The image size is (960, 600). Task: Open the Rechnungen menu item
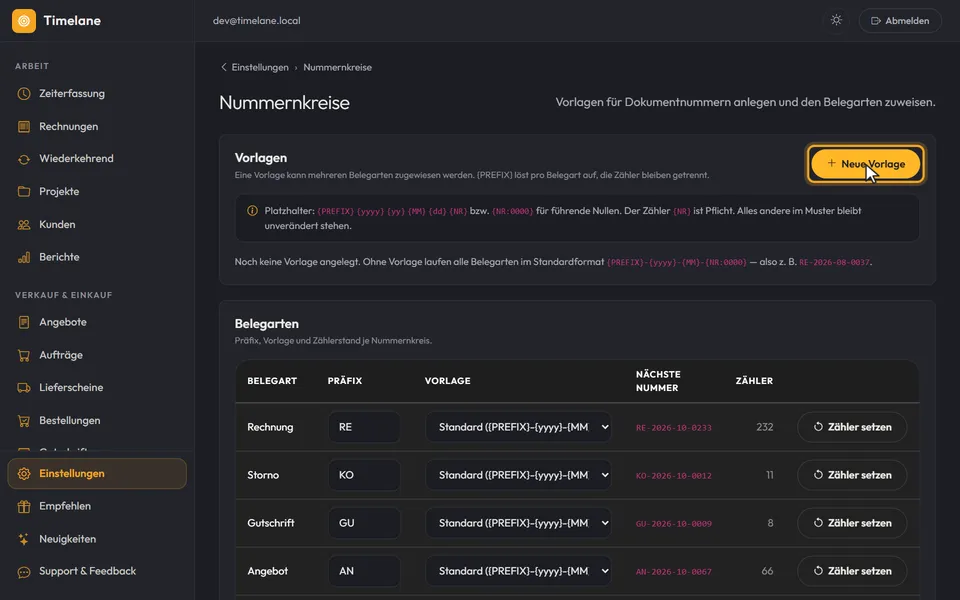click(97, 127)
